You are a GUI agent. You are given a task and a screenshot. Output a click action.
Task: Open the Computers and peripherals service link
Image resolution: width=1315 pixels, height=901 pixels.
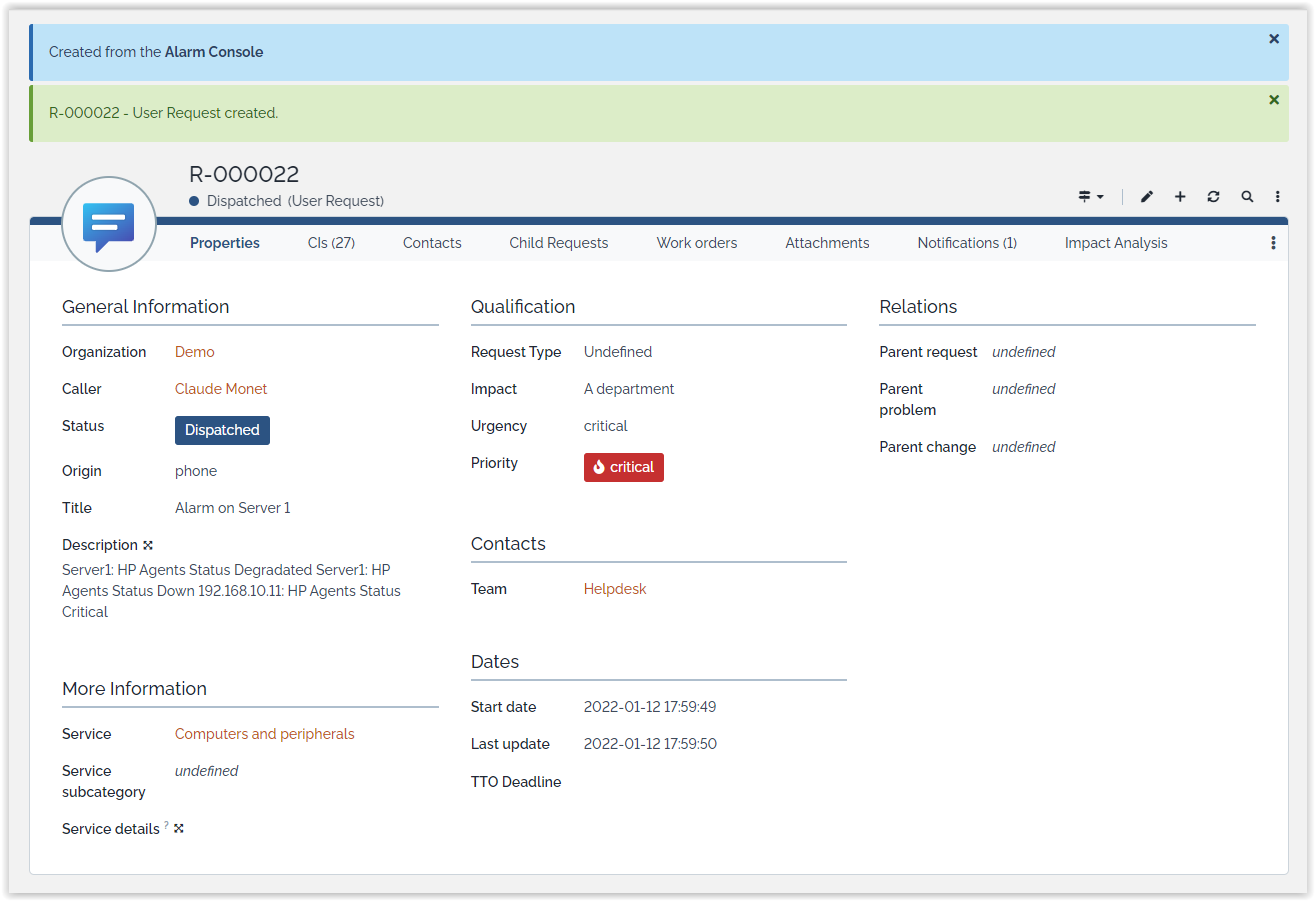(264, 734)
